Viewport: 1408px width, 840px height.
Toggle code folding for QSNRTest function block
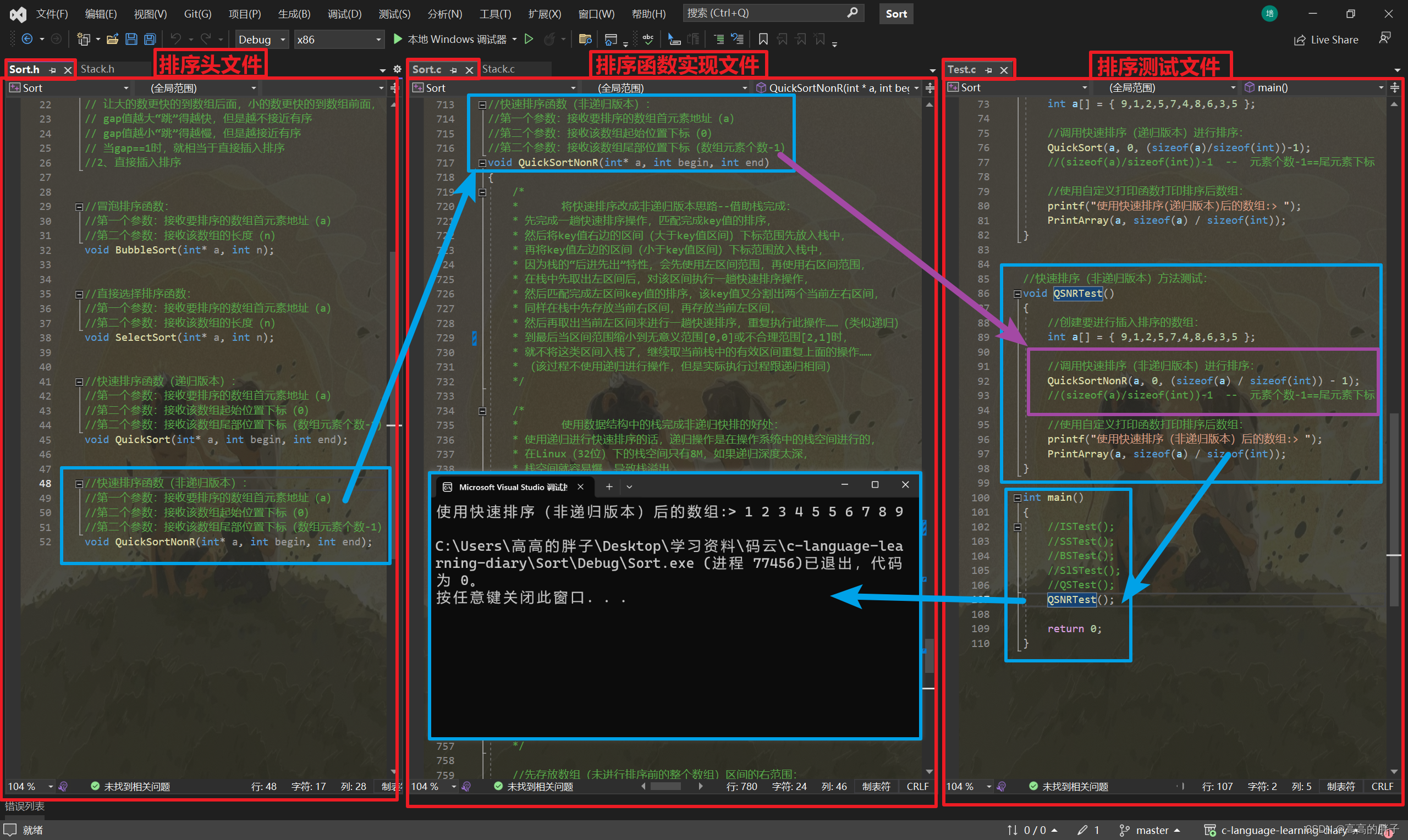1012,293
